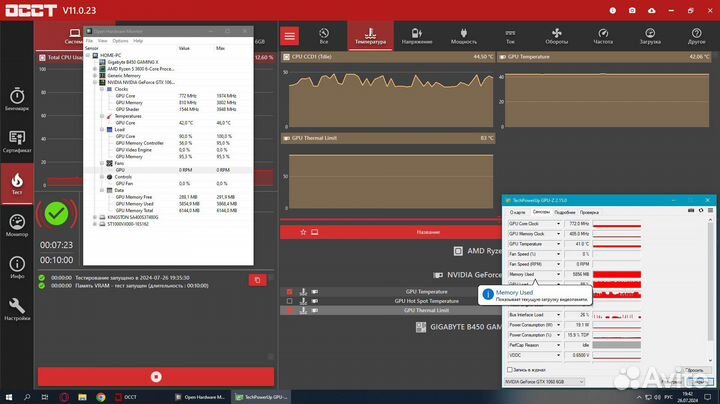Toggle the GPU Hot Spot Temperature graph checkbox
Viewport: 720px width, 404px height.
(x=289, y=301)
